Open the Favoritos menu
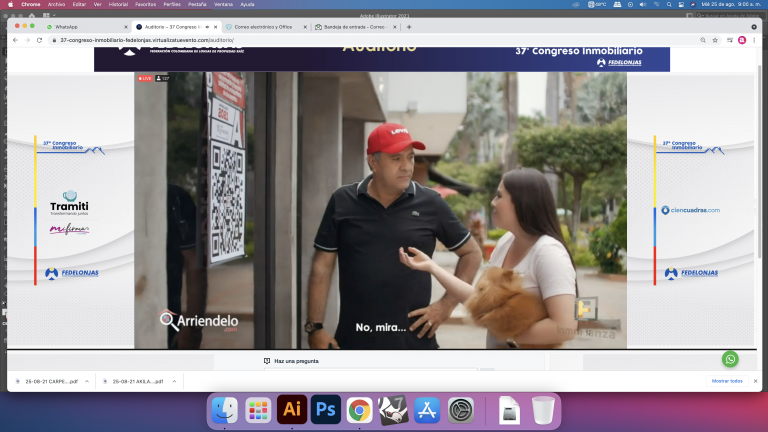768x432 pixels. click(x=145, y=4)
